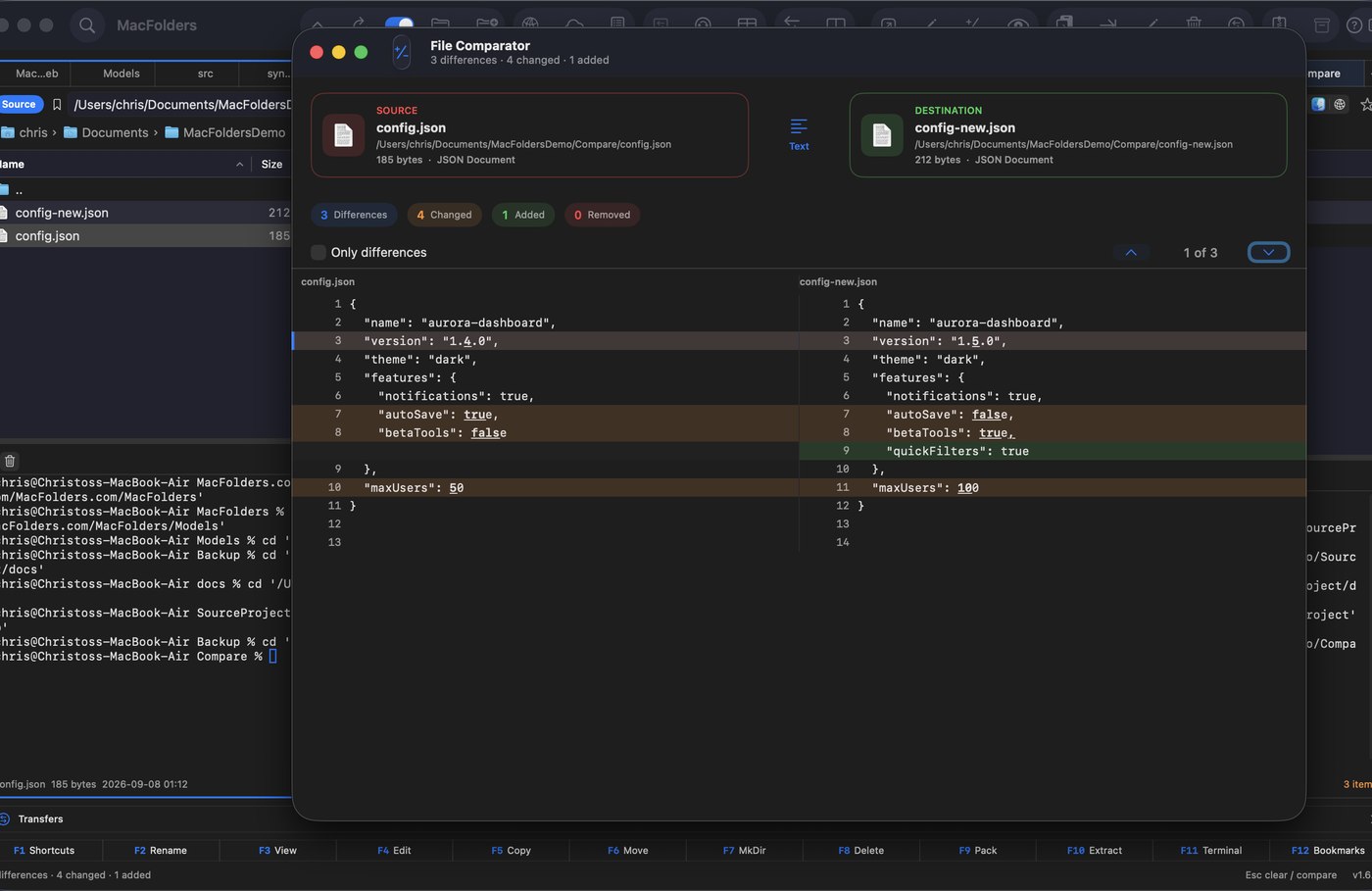Click the Transfers label

(x=40, y=818)
